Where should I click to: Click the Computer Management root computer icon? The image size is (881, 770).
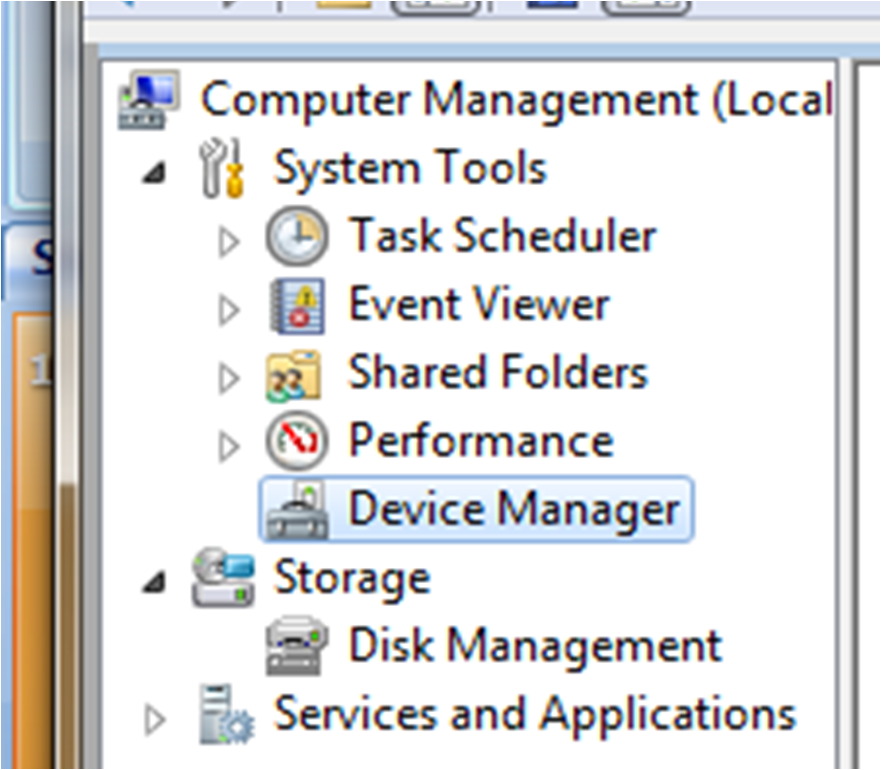pos(149,100)
